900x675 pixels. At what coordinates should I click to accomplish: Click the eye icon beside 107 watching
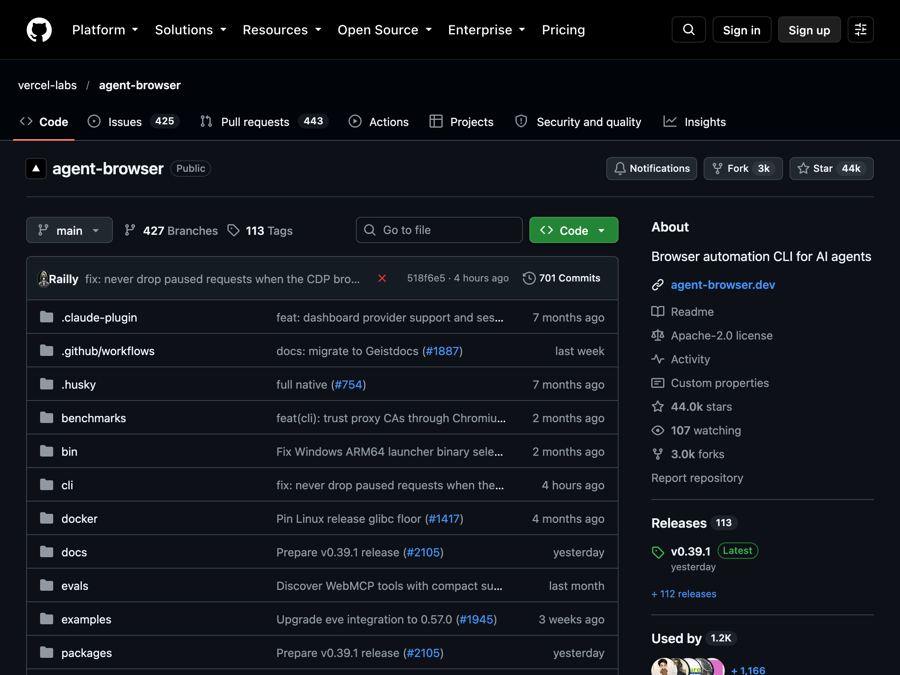pyautogui.click(x=658, y=430)
